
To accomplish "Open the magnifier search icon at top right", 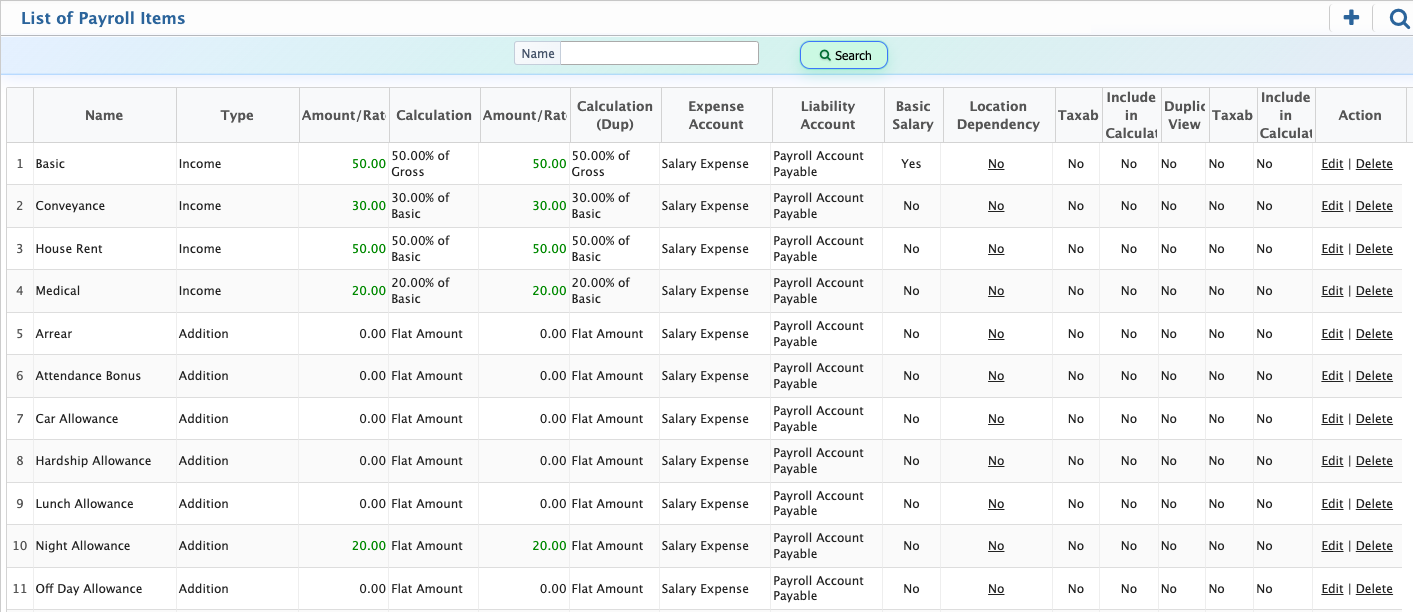I will coord(1399,18).
